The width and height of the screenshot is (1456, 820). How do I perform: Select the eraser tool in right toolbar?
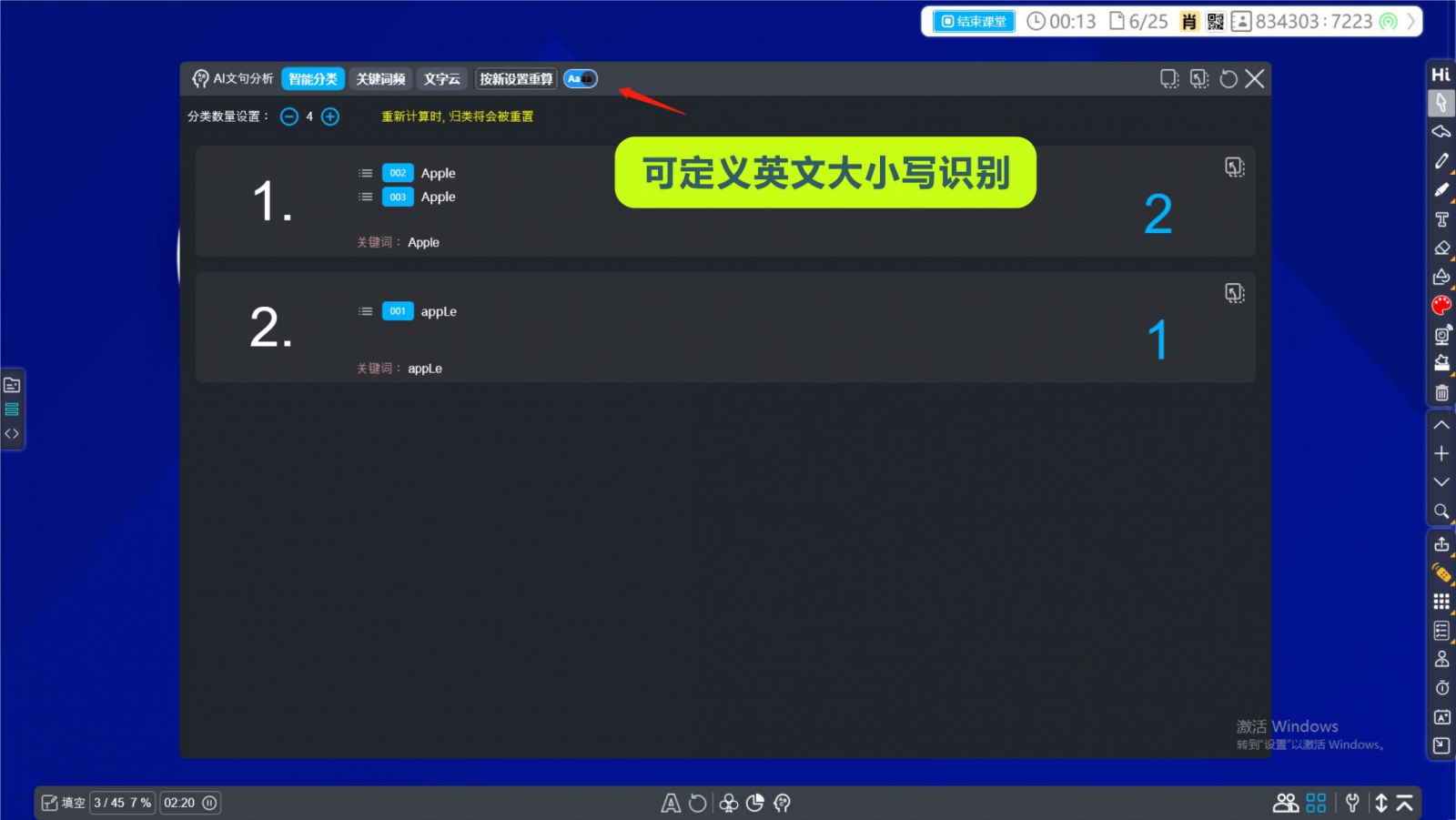coord(1441,248)
